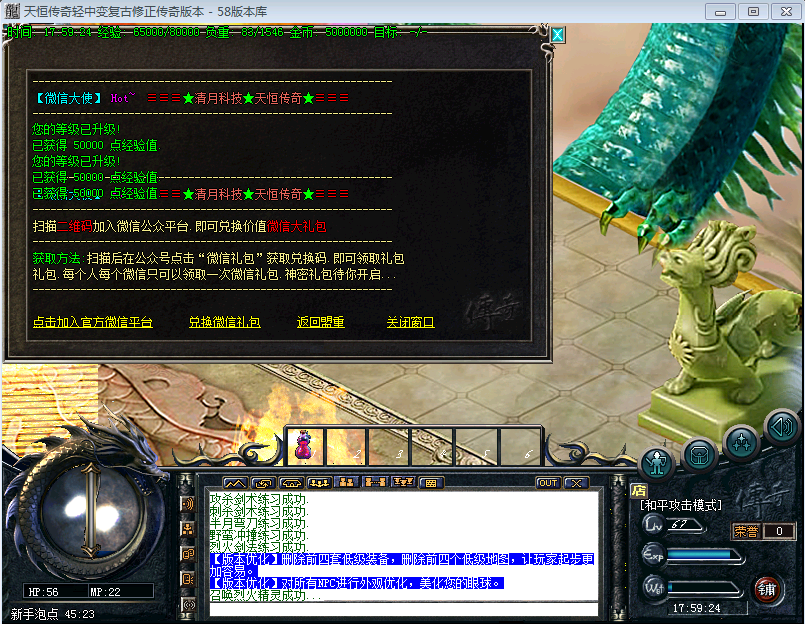The height and width of the screenshot is (624, 805).
Task: Toggle the guild chat side icon
Action: pyautogui.click(x=187, y=579)
